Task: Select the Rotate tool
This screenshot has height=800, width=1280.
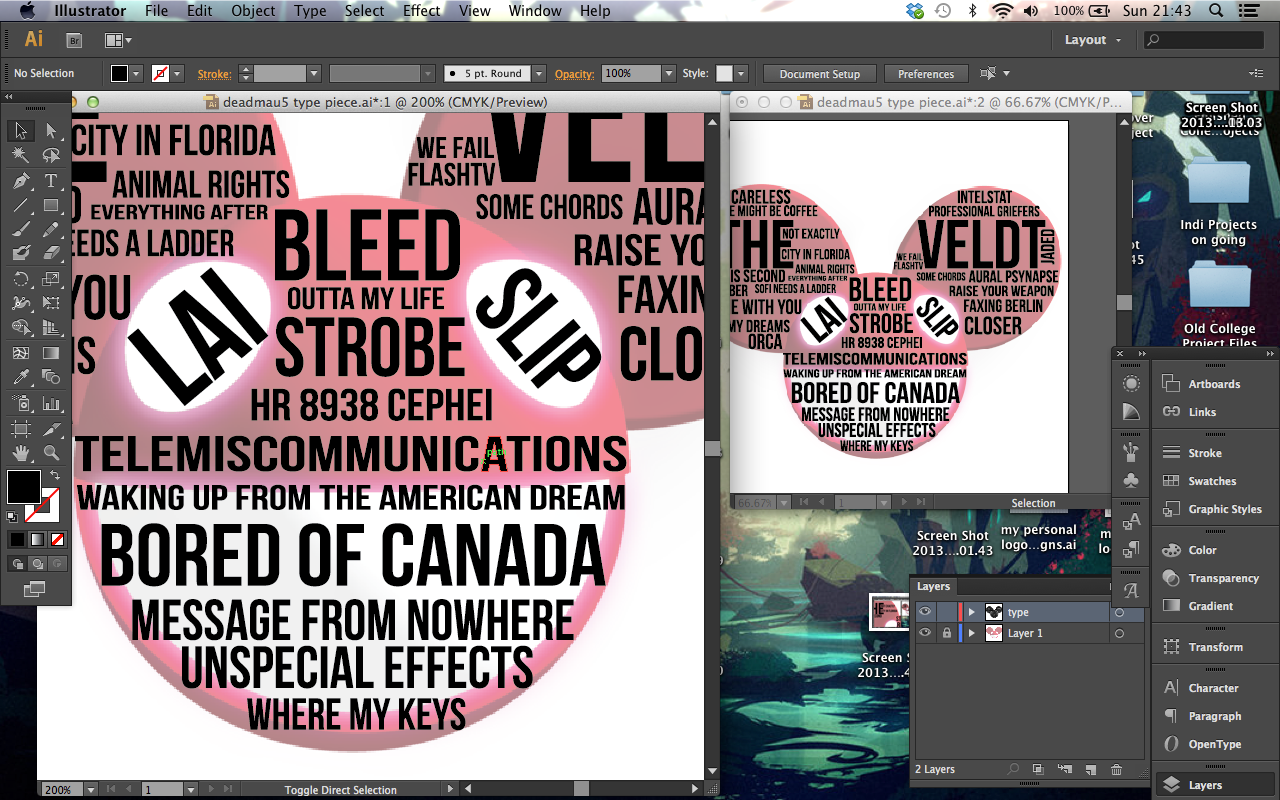Action: point(21,279)
